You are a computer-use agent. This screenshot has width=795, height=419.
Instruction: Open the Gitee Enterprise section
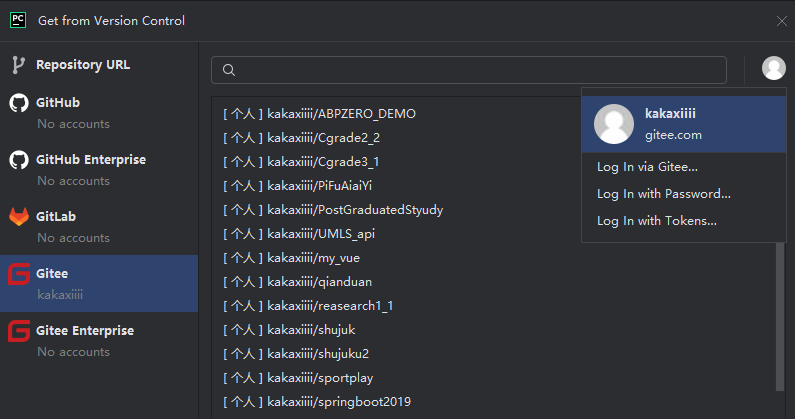click(99, 340)
